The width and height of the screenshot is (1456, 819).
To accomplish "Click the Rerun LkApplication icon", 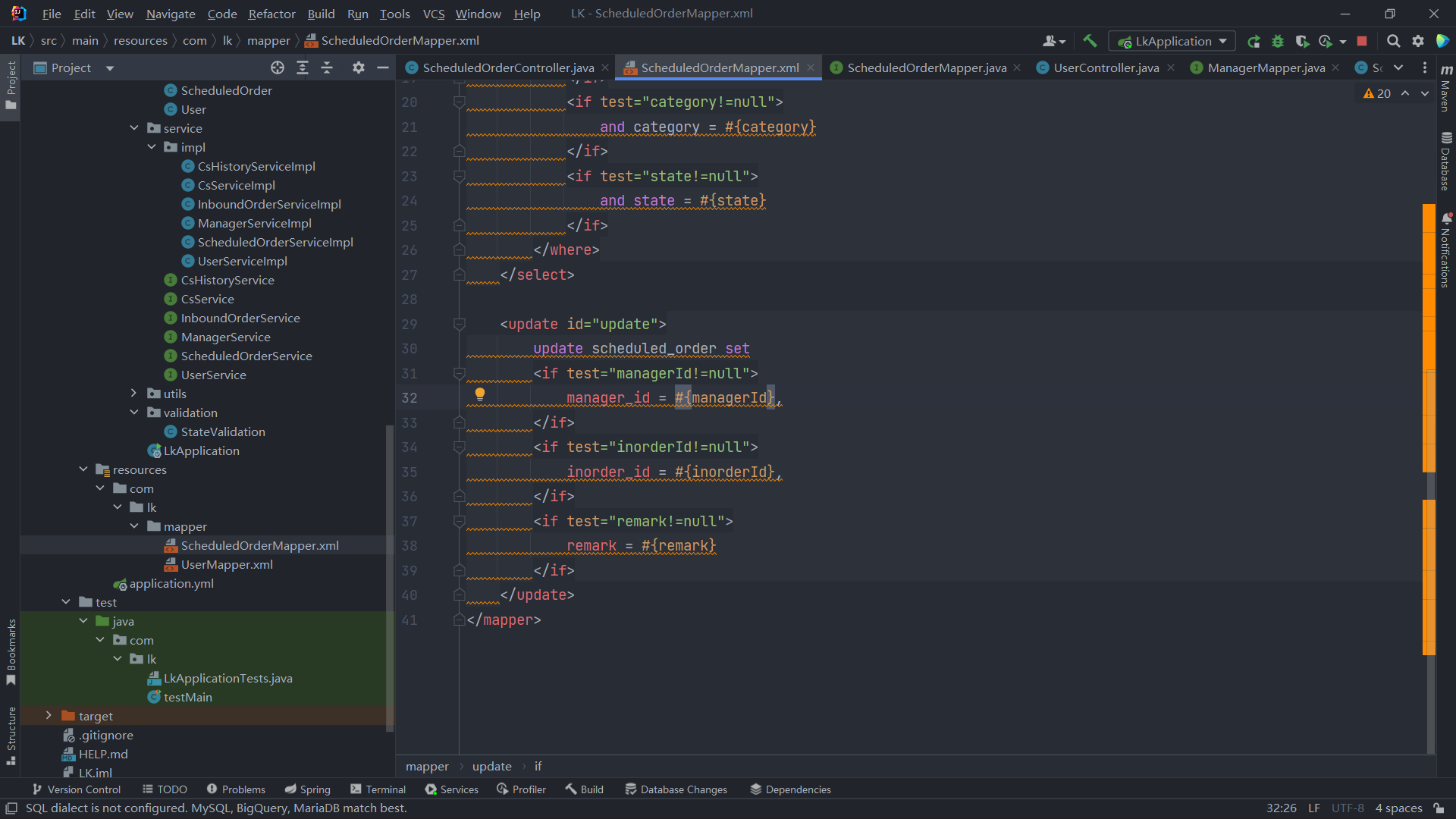I will point(1254,41).
